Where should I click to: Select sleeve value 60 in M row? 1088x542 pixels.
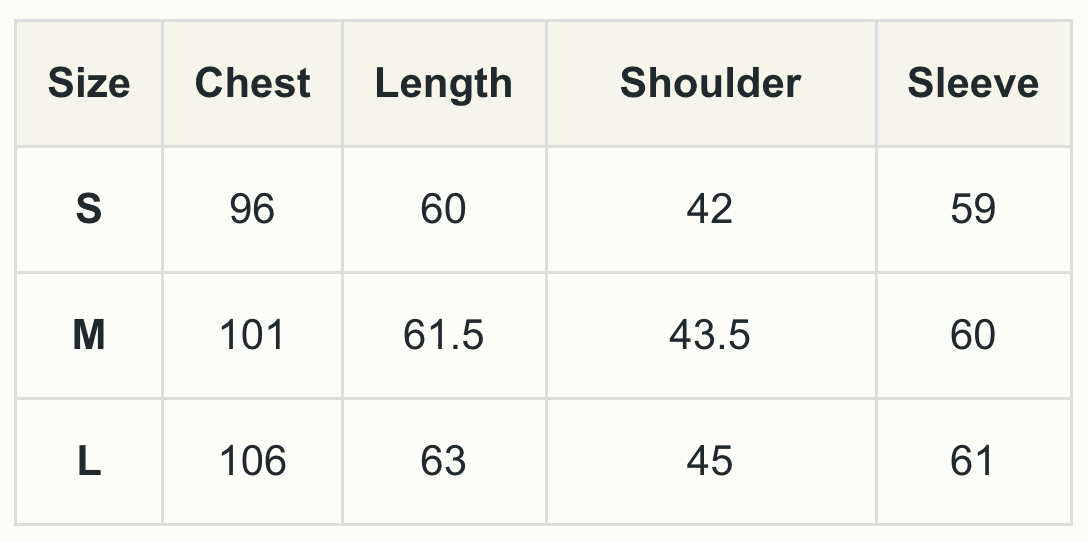pos(972,335)
